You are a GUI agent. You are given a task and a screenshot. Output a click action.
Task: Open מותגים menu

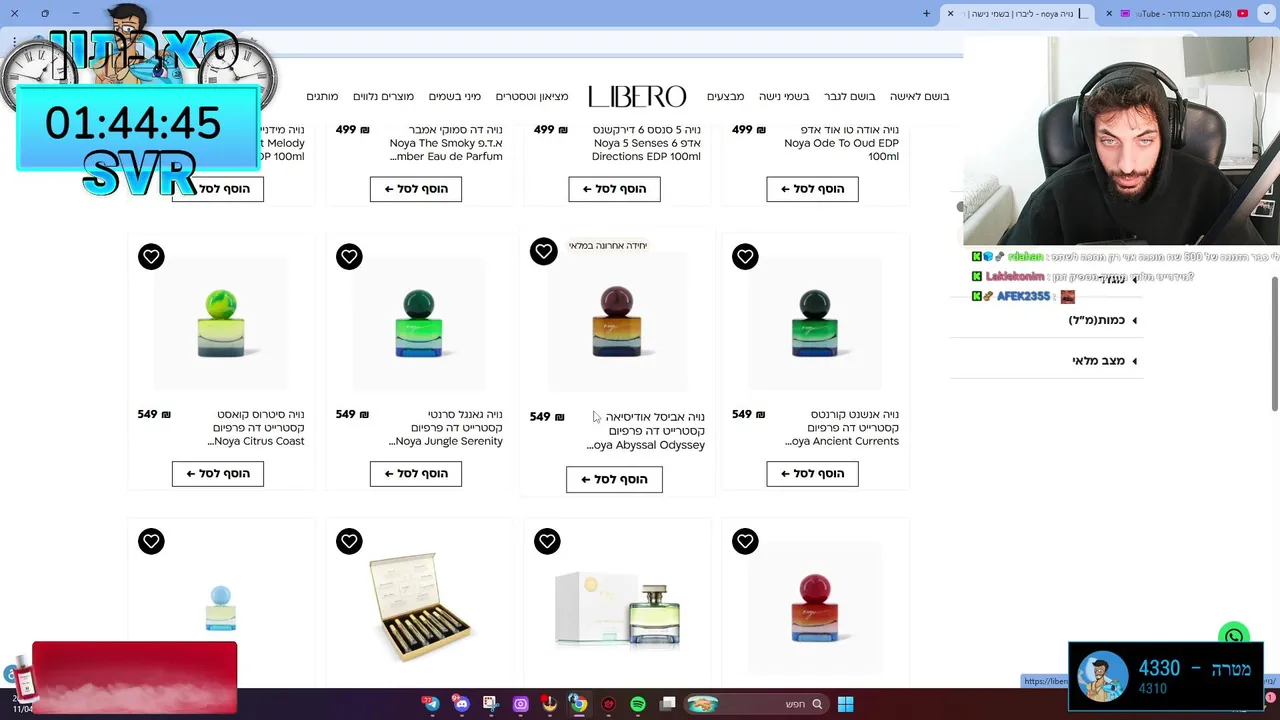click(x=322, y=96)
